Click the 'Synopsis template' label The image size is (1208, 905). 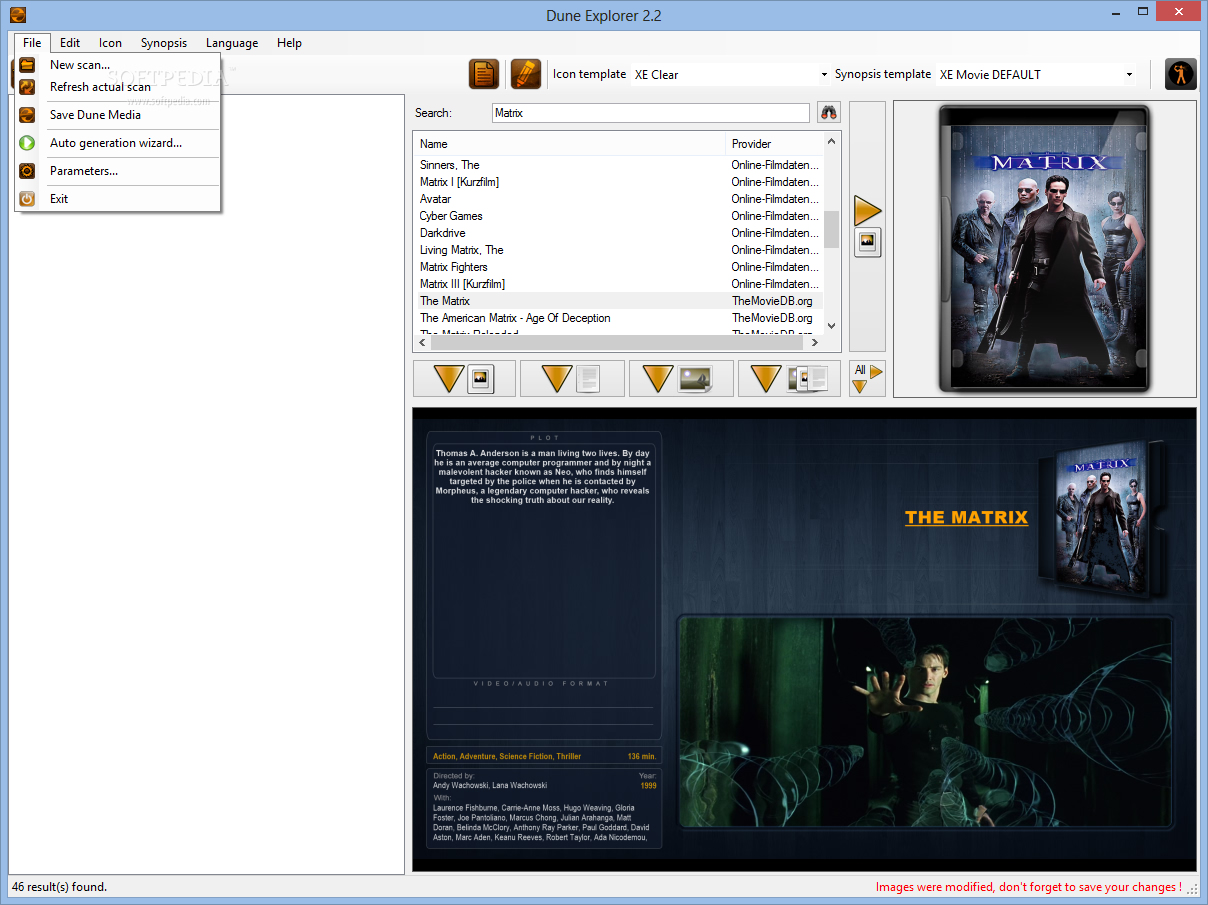point(883,74)
